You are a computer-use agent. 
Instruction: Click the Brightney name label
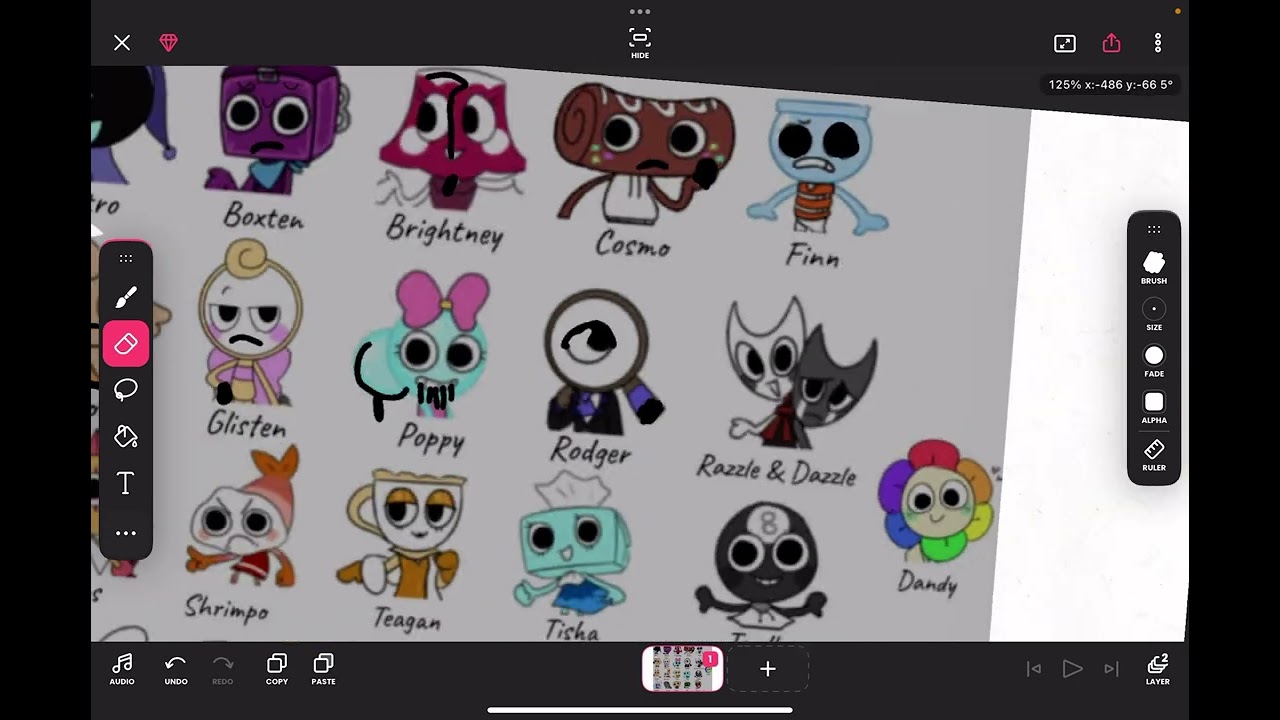(445, 231)
